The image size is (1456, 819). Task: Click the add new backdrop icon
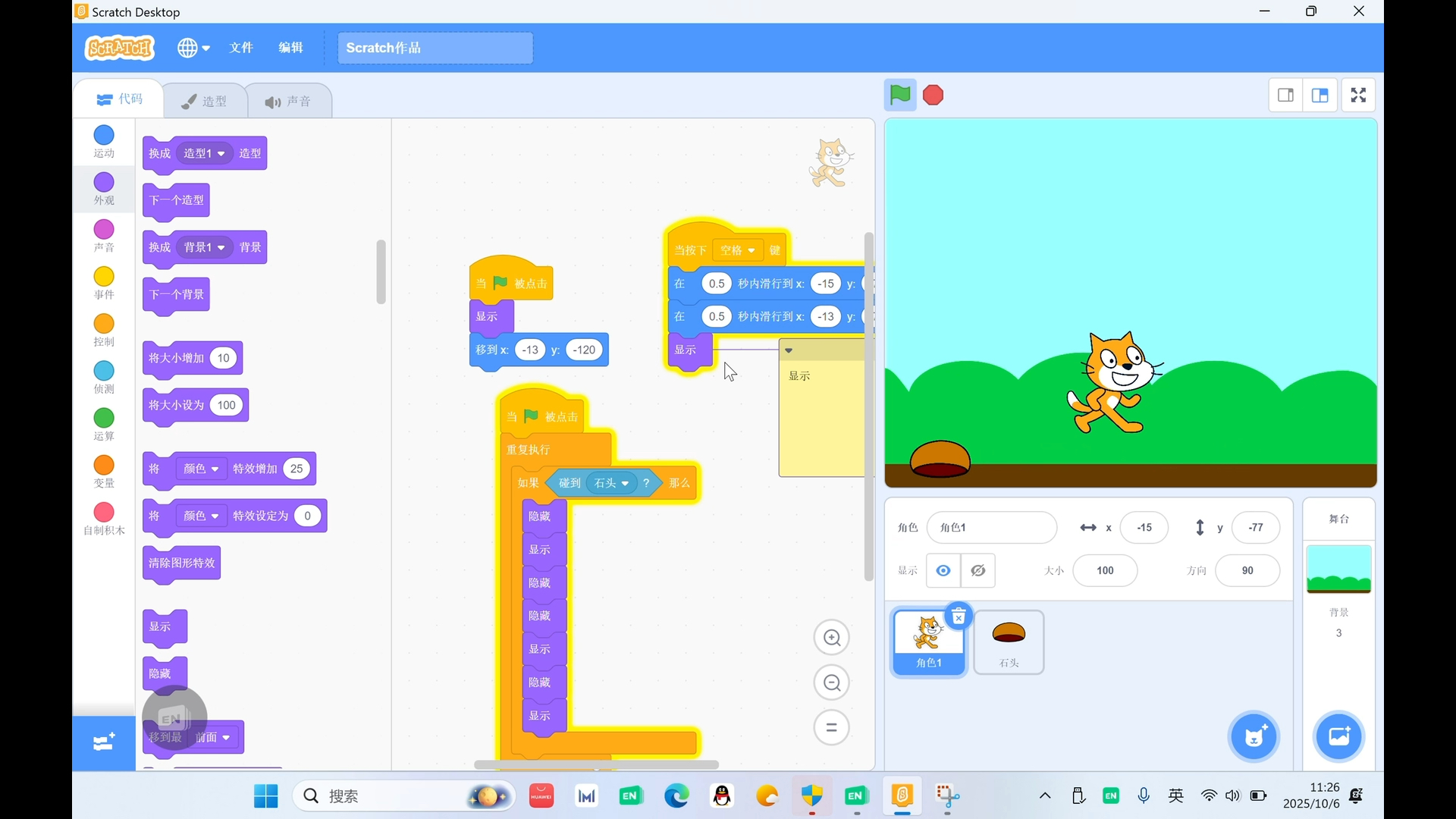pyautogui.click(x=1338, y=736)
